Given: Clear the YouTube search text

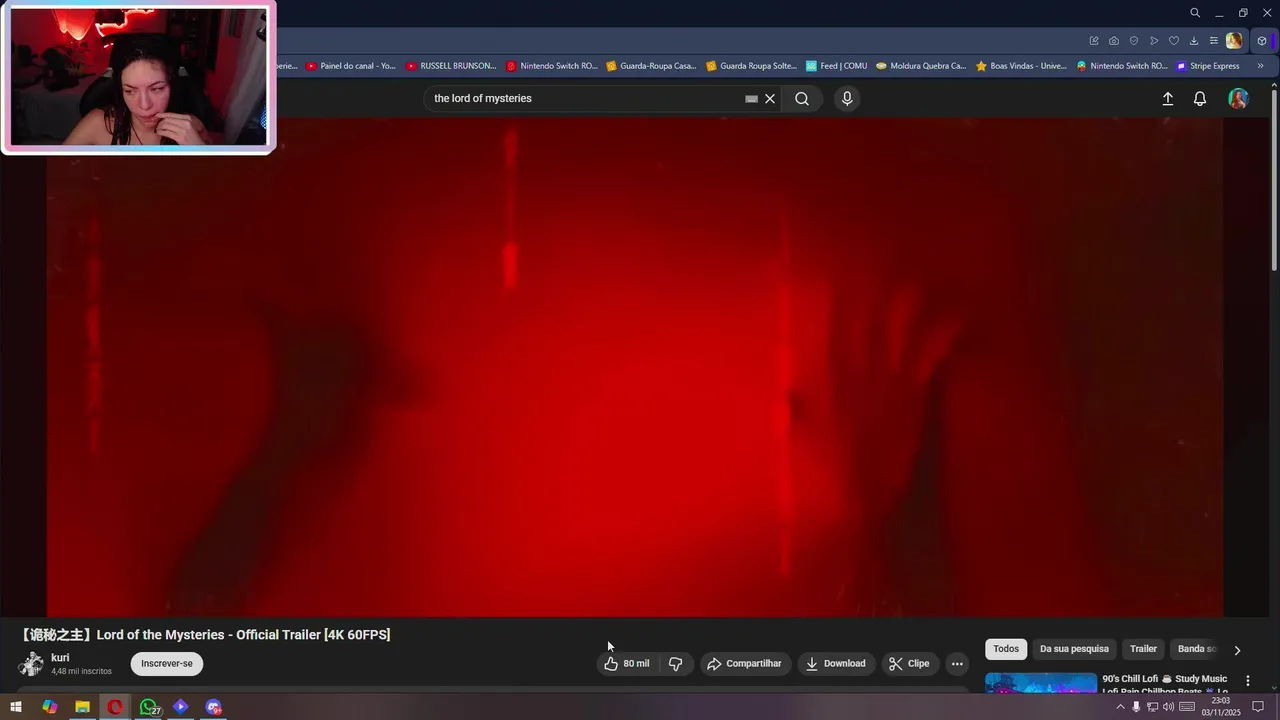Looking at the screenshot, I should [770, 98].
